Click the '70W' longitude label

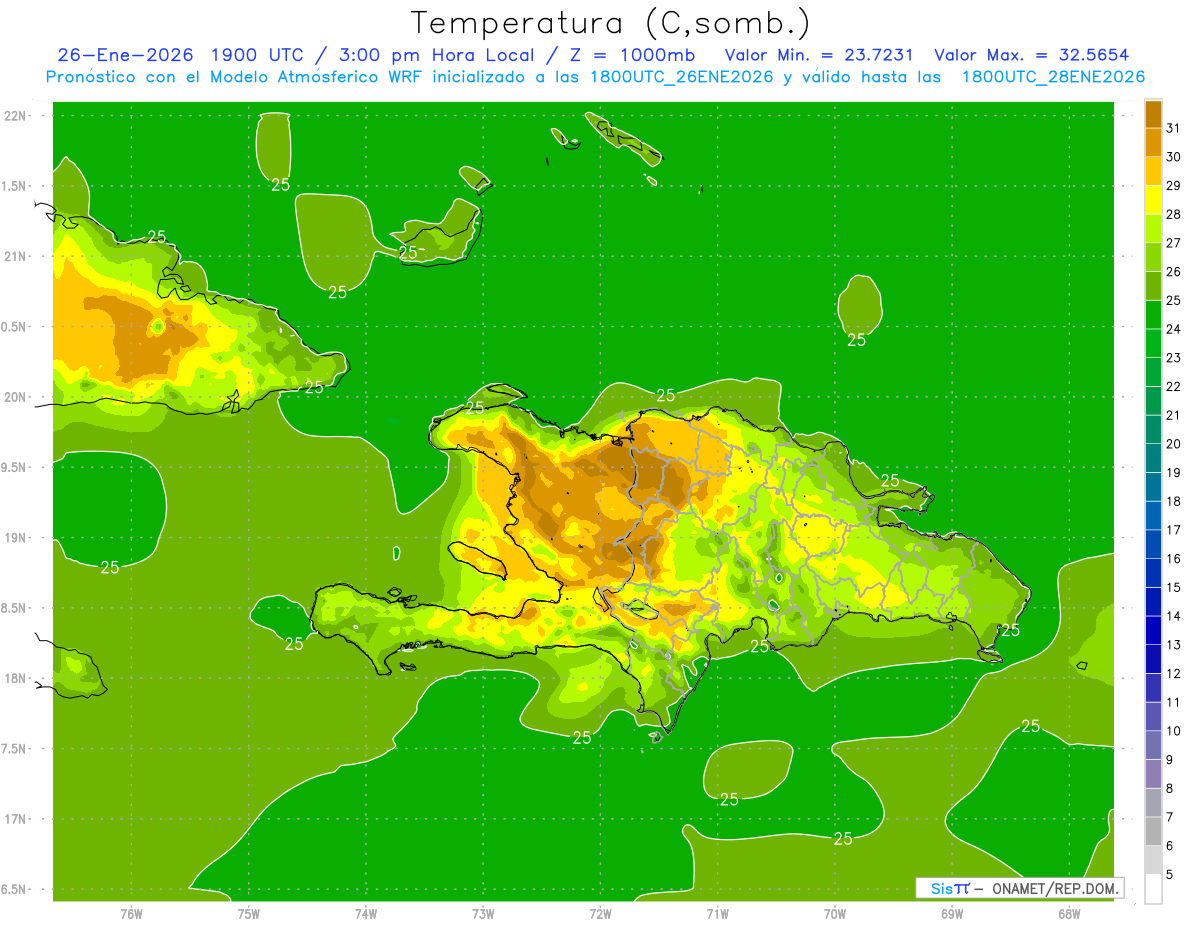click(x=835, y=913)
